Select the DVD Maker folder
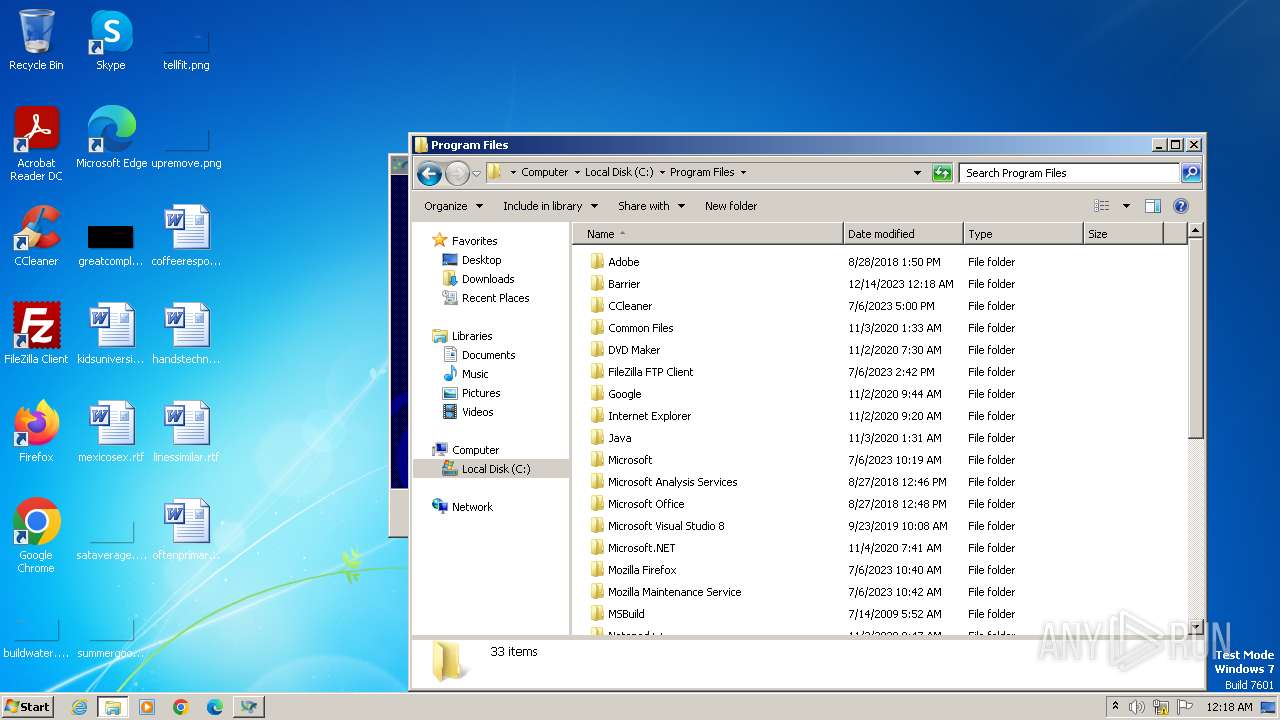The image size is (1280, 720). 634,350
